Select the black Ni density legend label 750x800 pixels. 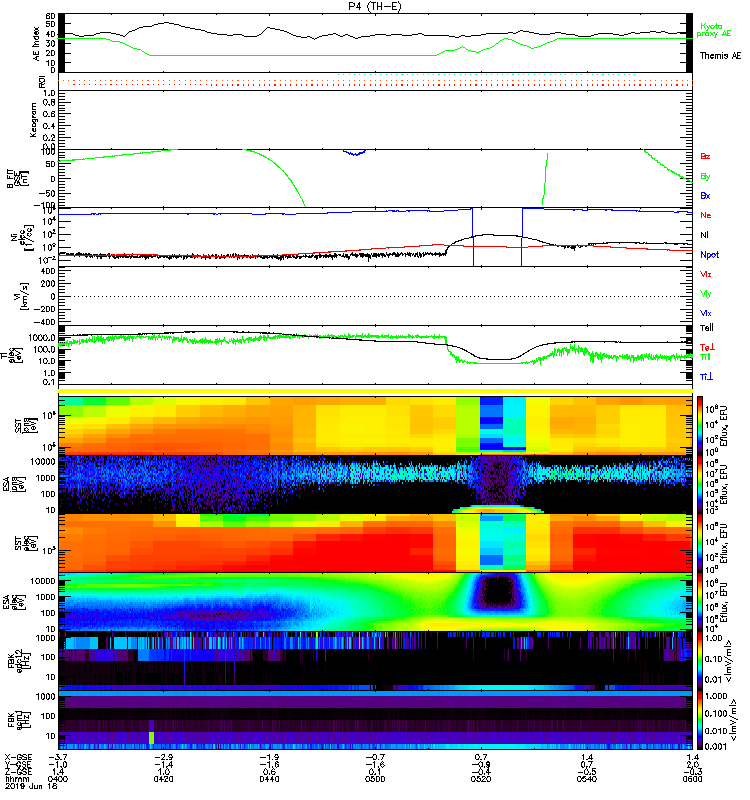tap(704, 235)
